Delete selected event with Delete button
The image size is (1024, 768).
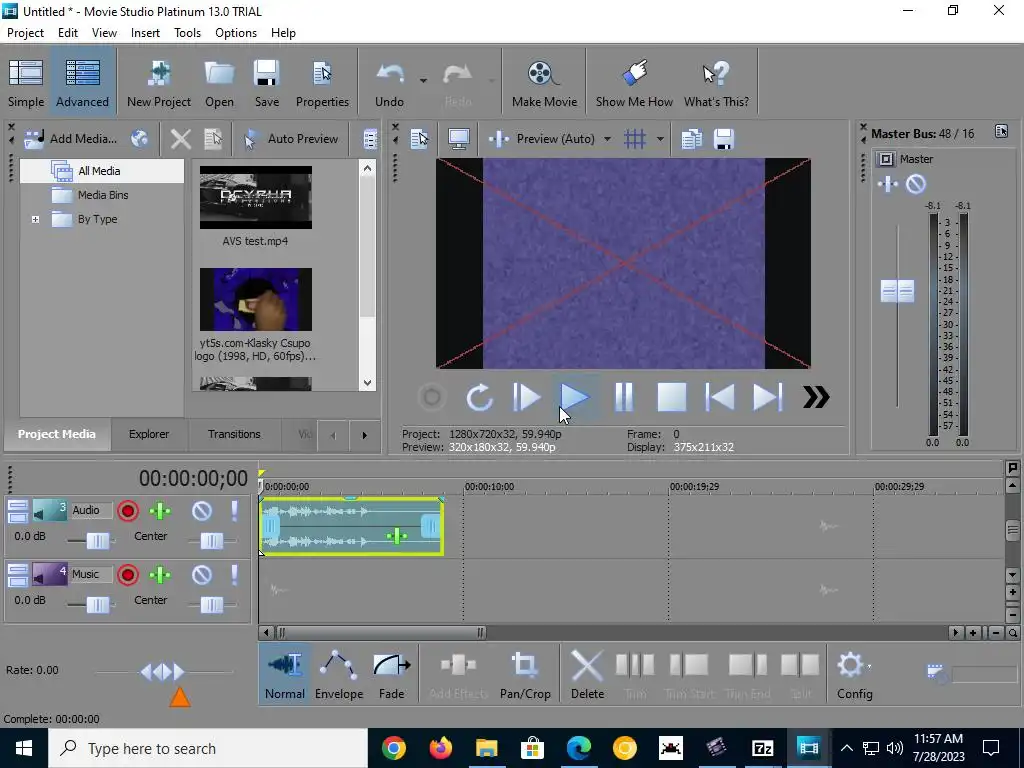pos(587,674)
